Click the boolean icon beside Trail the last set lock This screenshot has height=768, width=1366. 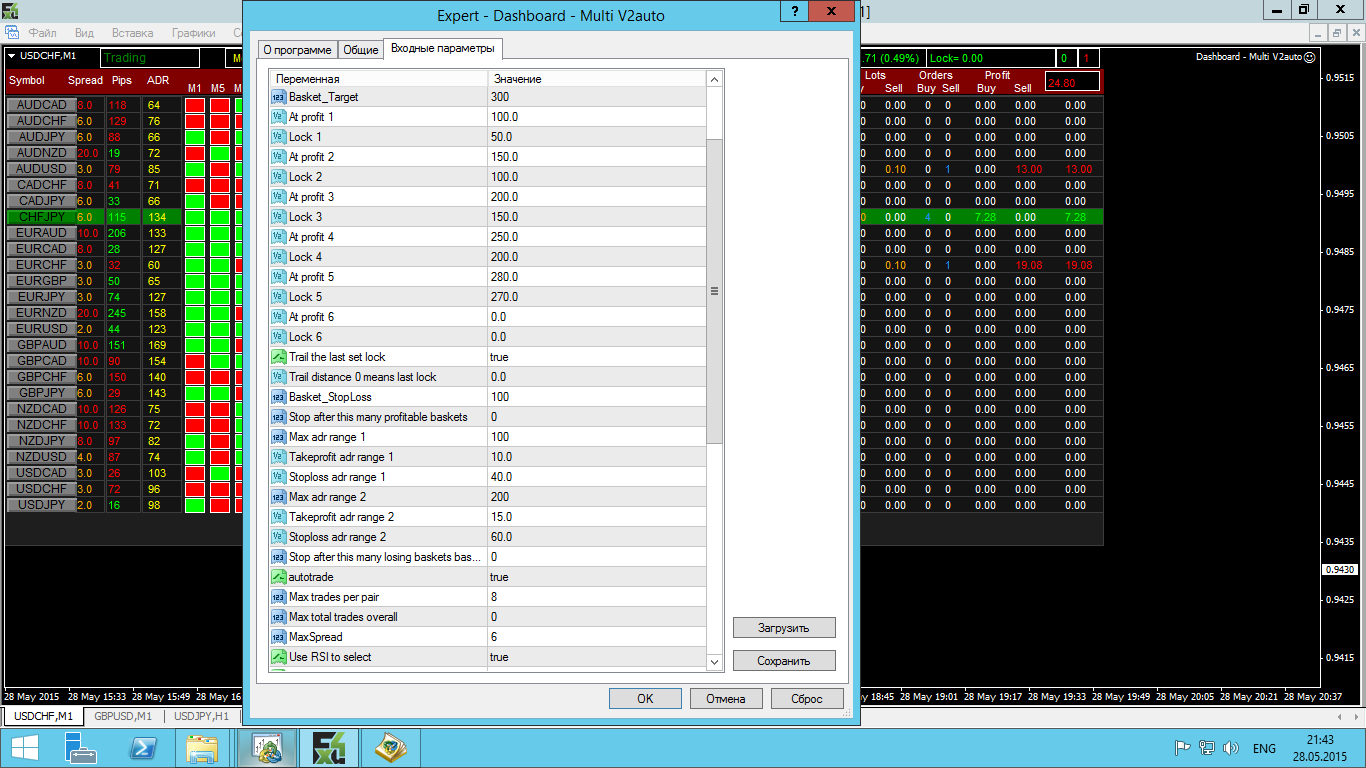(279, 357)
